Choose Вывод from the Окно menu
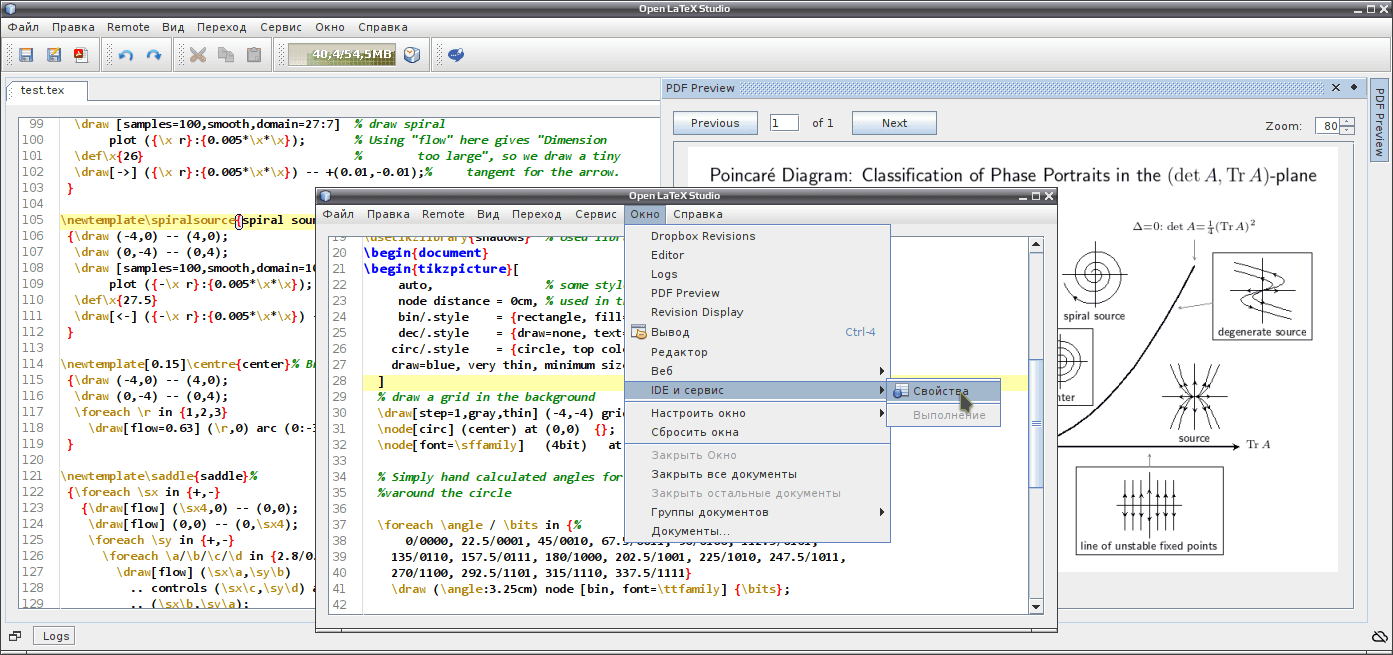Screen dimensions: 1393x655 point(757,332)
